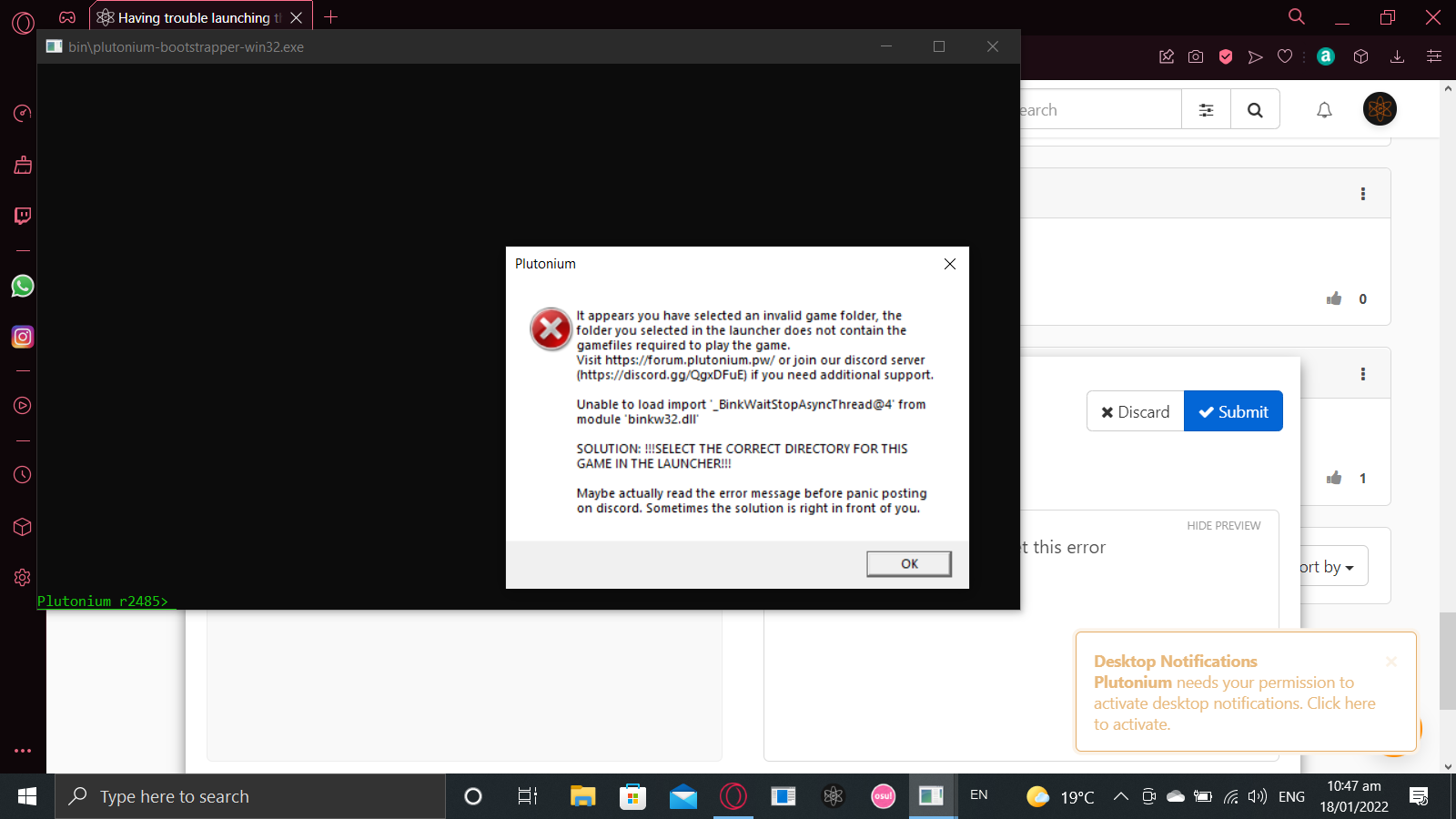Viewport: 1456px width, 819px height.
Task: Open the extensions cube in toolbar
Action: pos(1361,56)
